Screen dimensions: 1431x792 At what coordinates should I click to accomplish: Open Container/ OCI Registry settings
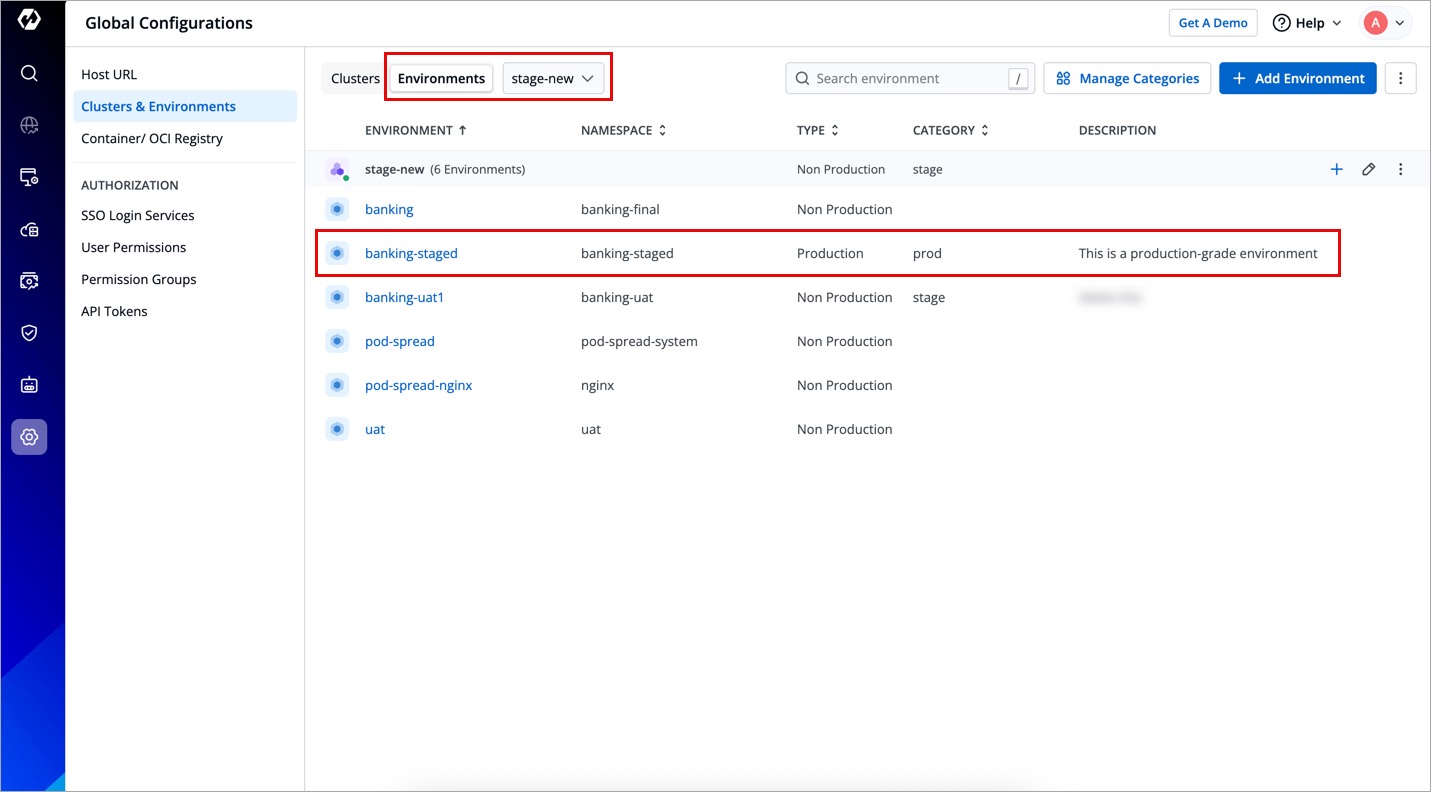(152, 138)
